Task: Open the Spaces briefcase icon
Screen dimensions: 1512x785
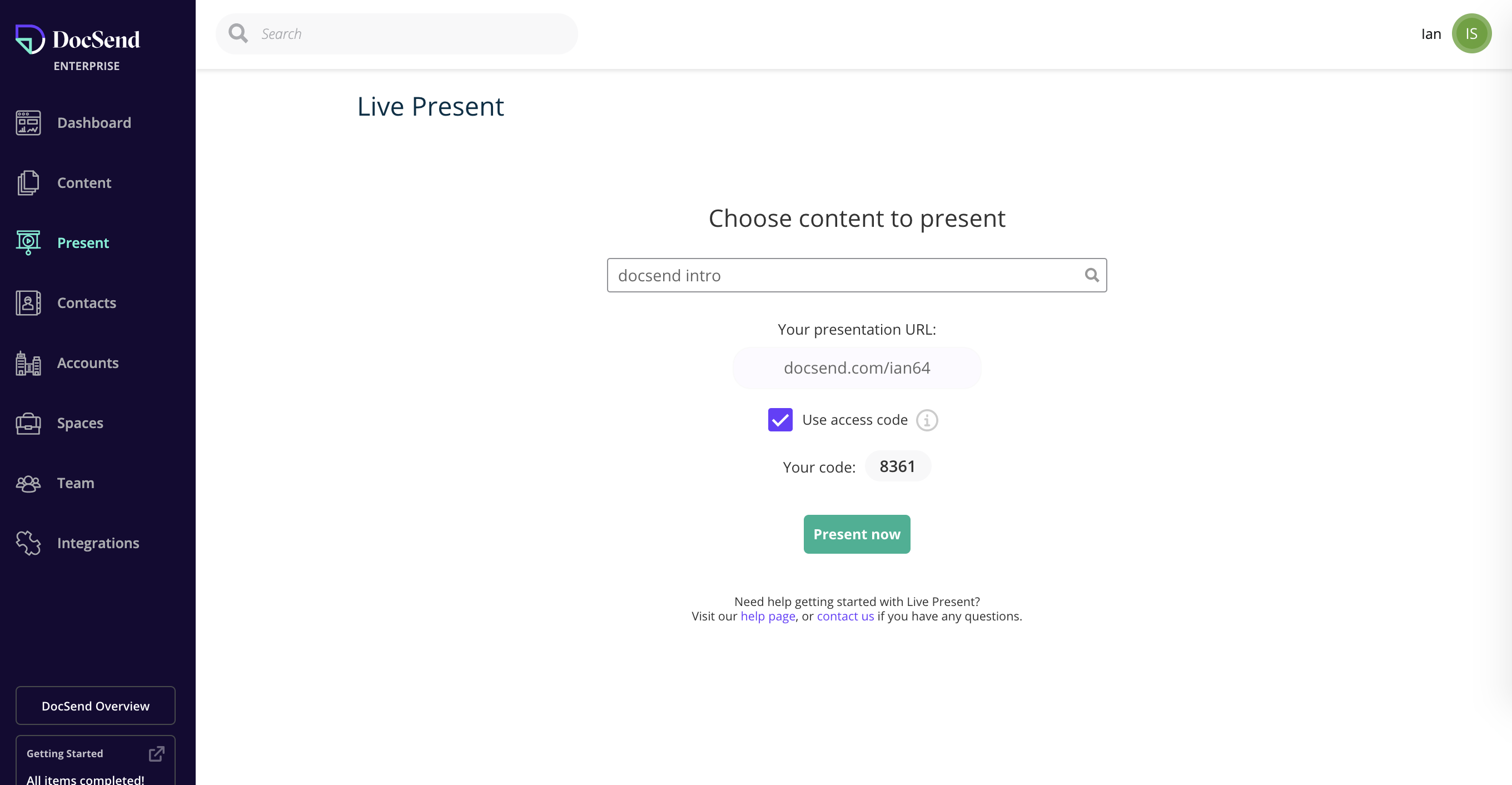Action: pos(28,423)
